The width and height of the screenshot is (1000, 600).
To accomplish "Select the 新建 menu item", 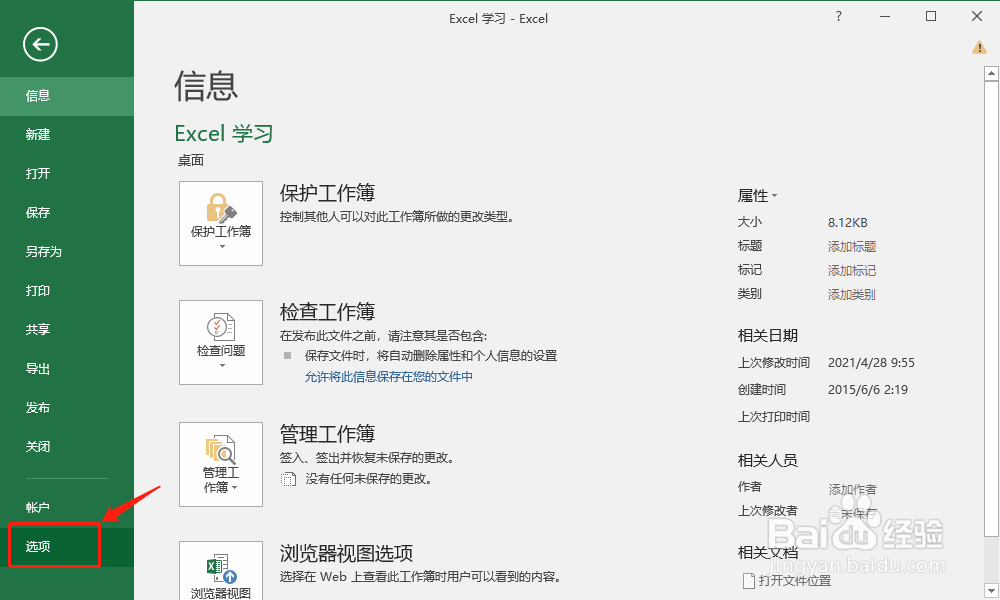I will [67, 135].
